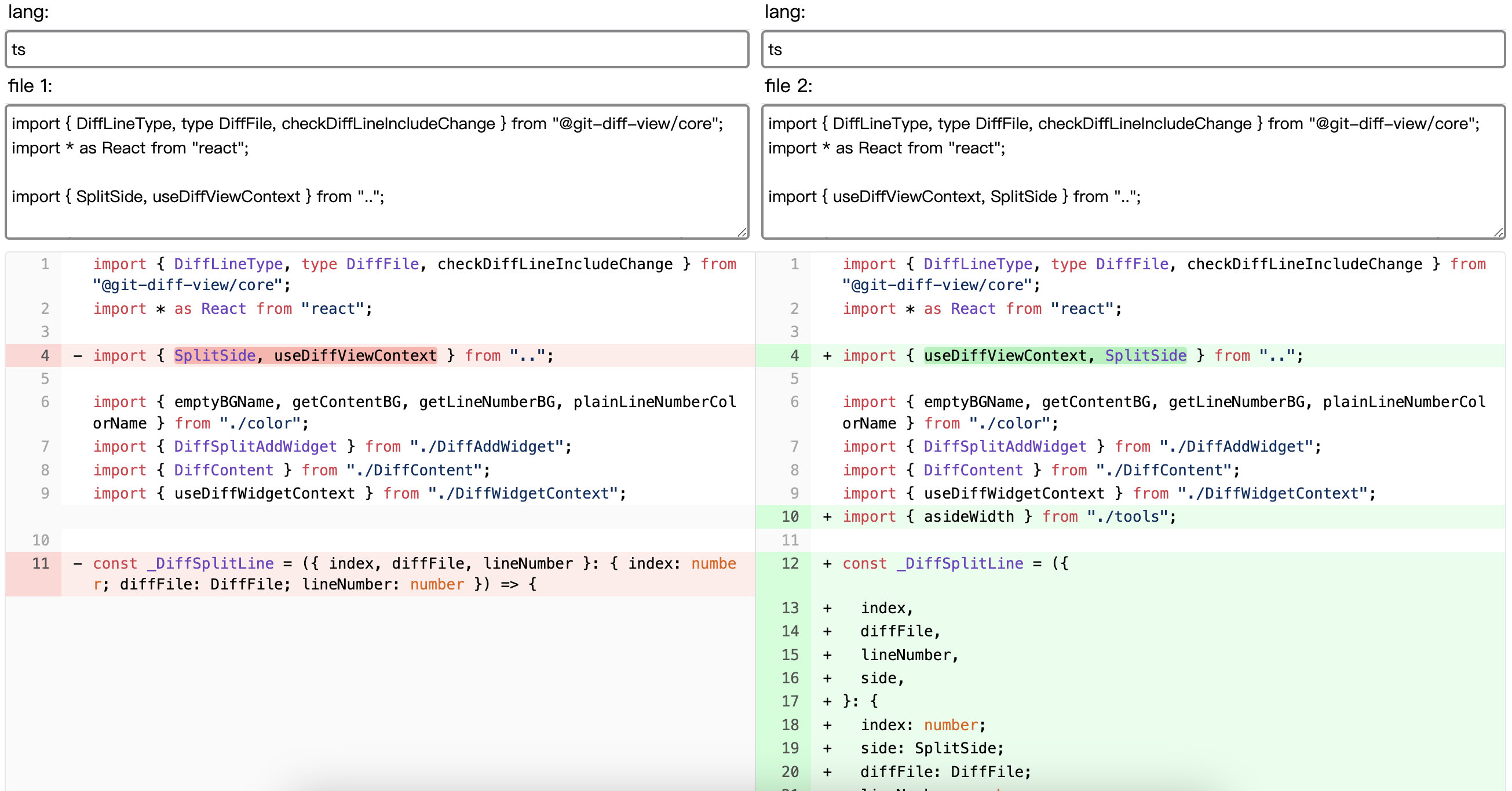Click asideWidth import line on right
This screenshot has width=1512, height=791.
[1010, 517]
